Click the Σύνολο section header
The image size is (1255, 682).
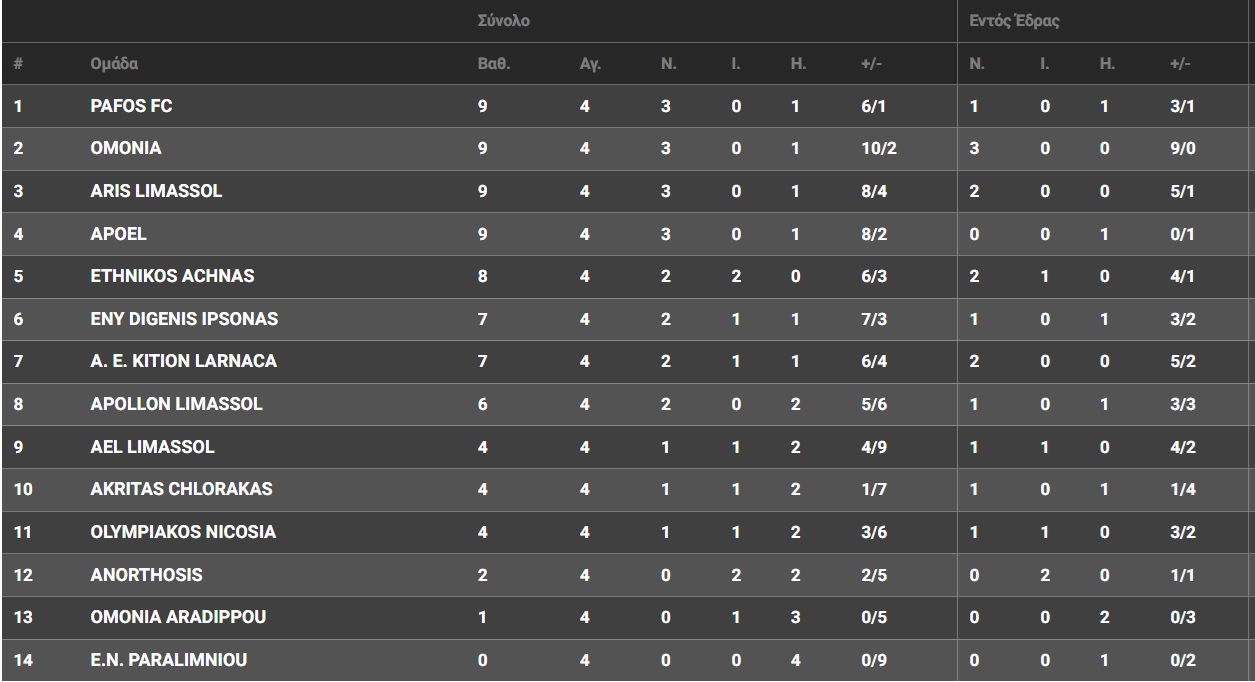(504, 21)
